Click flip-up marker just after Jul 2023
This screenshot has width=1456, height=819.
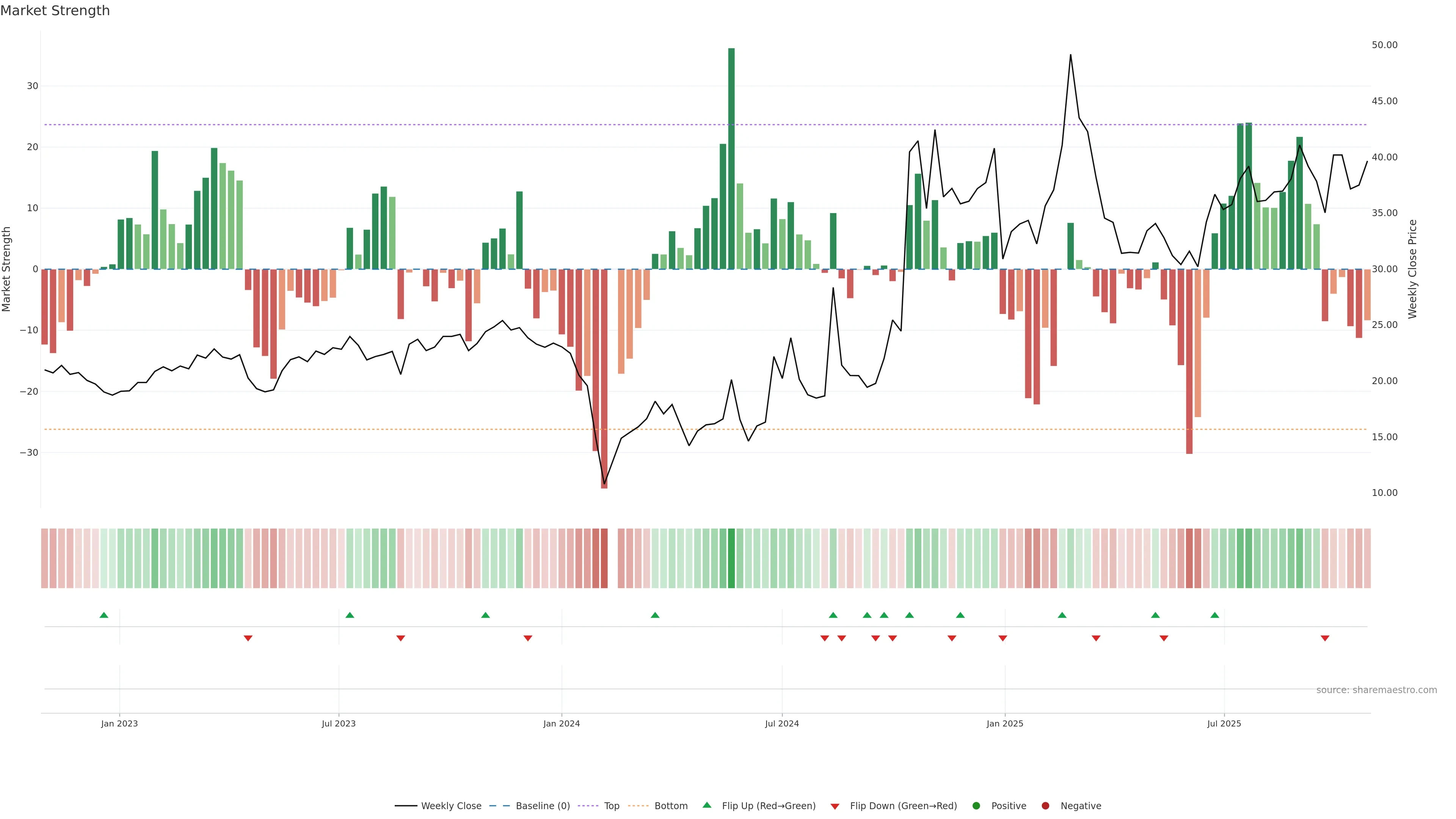coord(350,615)
